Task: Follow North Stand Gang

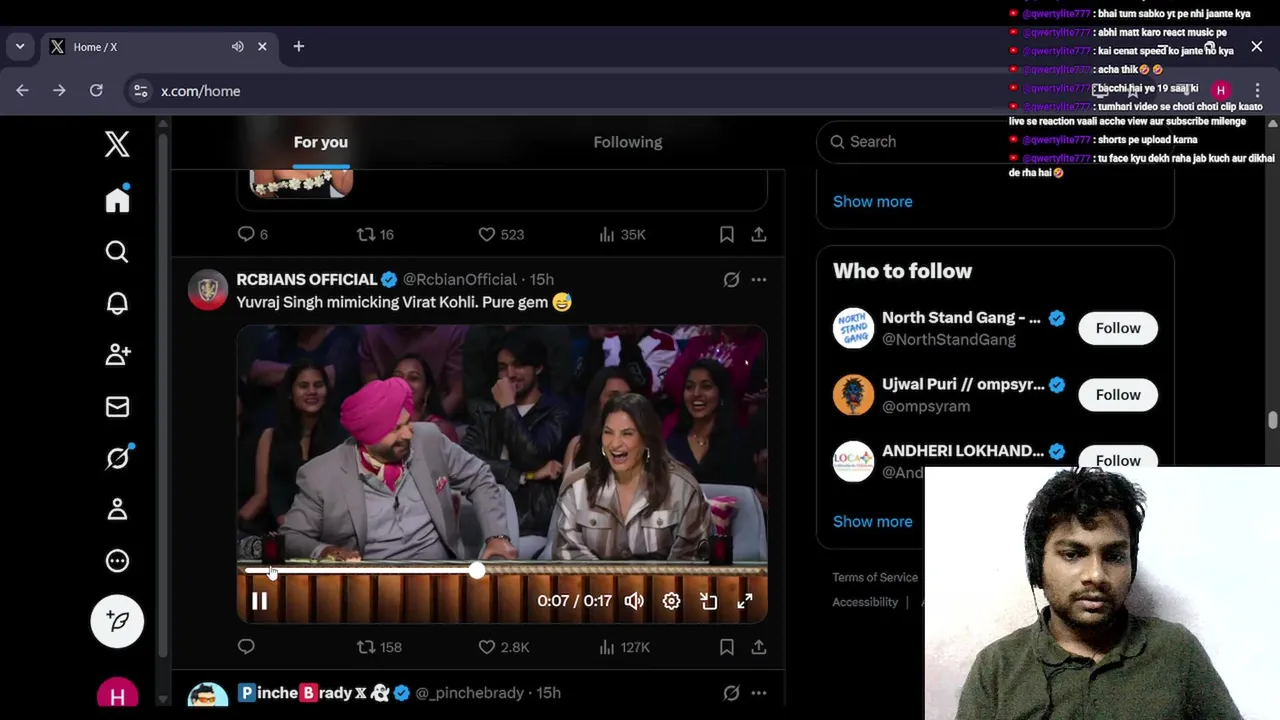Action: 1118,328
